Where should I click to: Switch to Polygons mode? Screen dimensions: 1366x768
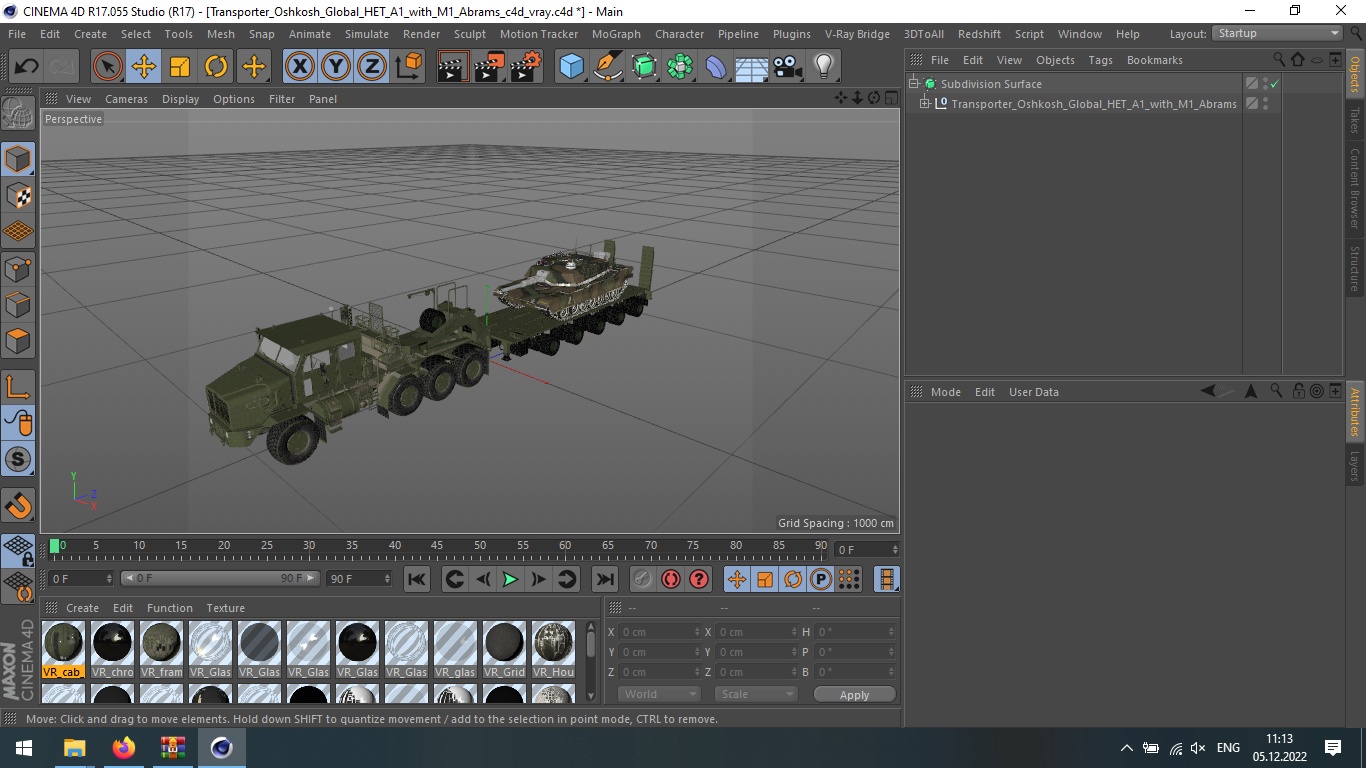tap(18, 341)
